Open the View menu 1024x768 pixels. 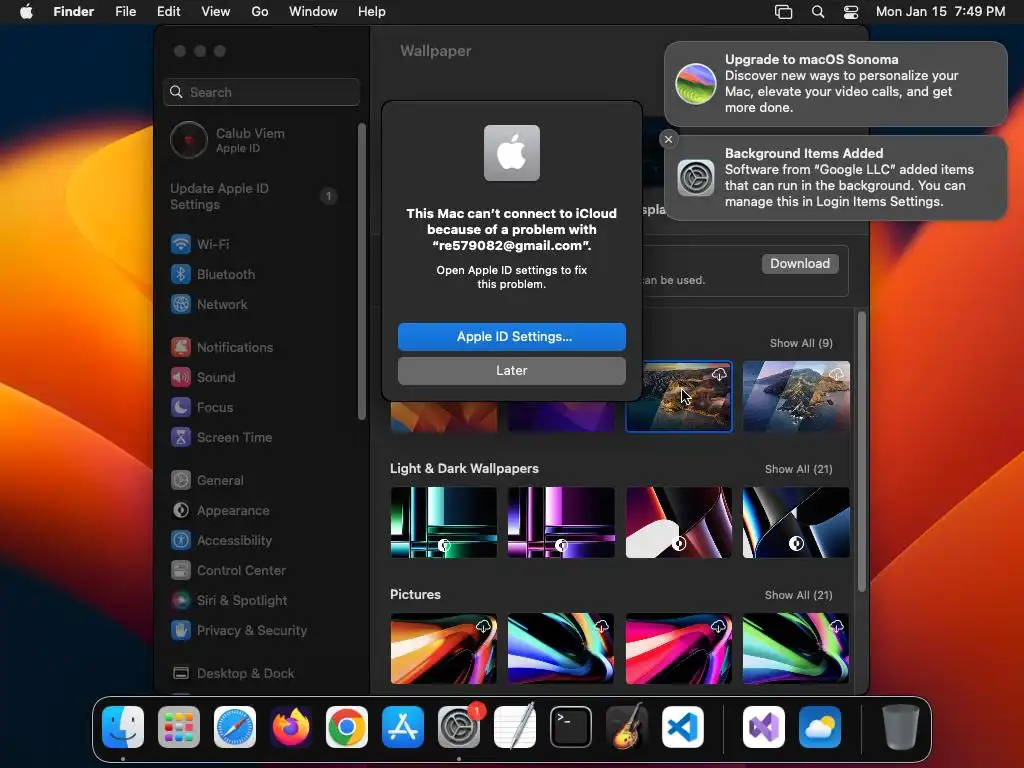tap(216, 12)
